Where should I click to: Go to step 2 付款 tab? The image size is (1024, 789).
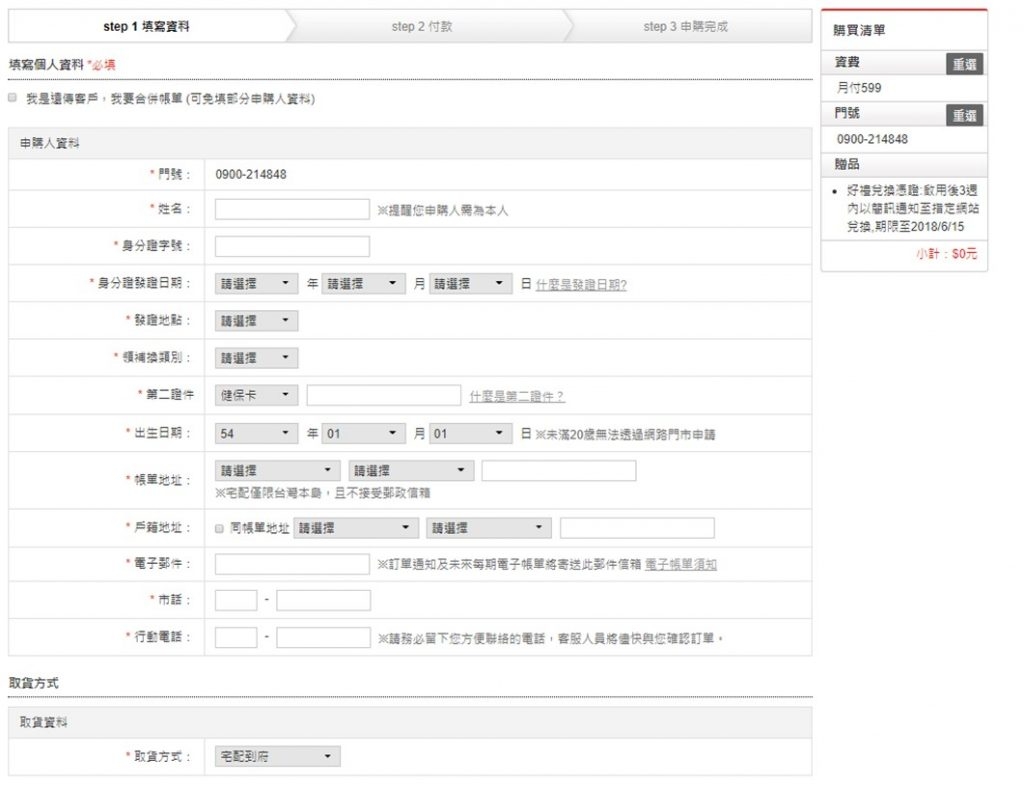point(421,27)
